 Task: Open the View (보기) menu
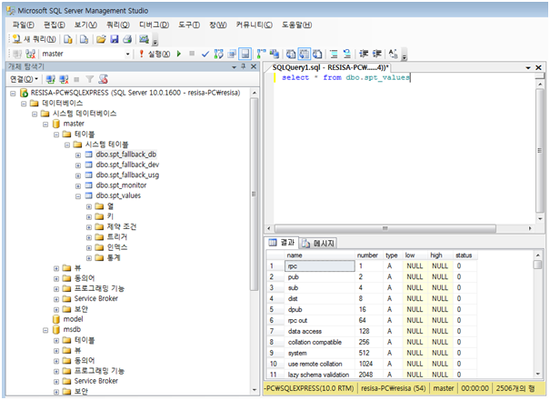pos(86,25)
